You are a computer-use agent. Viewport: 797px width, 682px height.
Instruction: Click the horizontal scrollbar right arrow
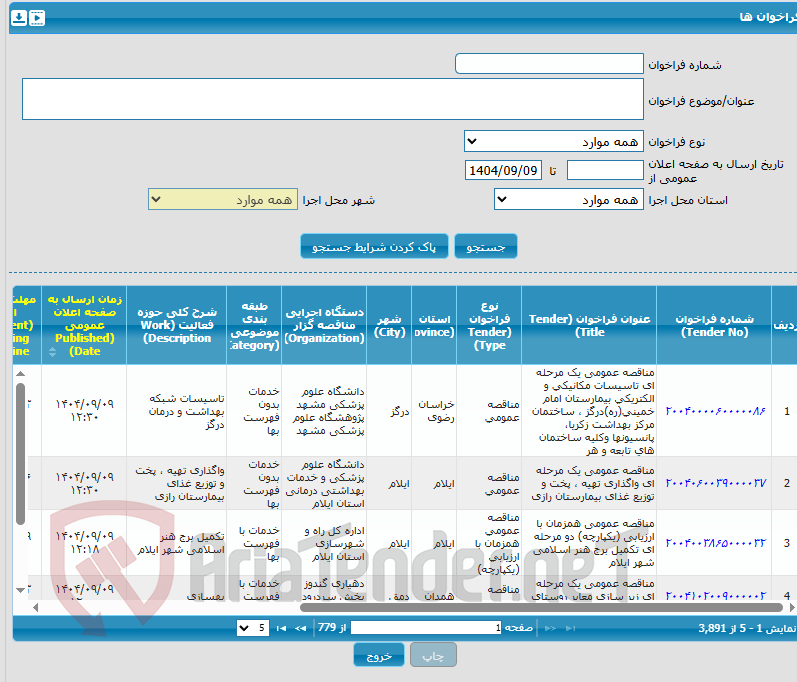(x=792, y=607)
